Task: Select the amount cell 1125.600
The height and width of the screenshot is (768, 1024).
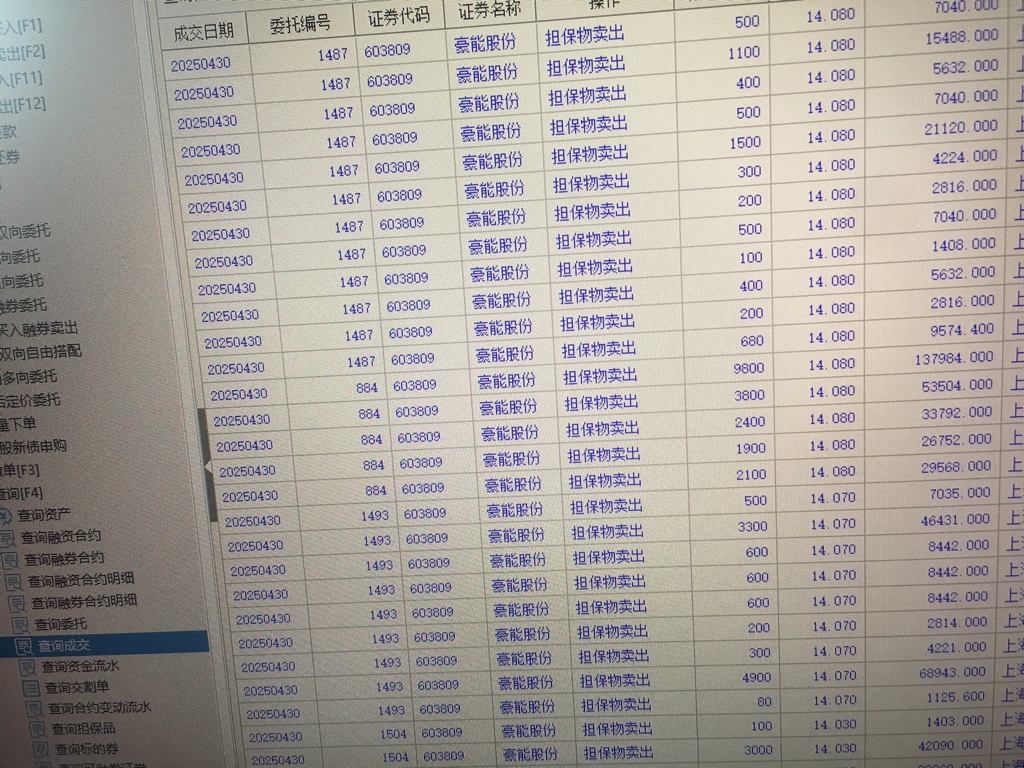Action: coord(955,697)
